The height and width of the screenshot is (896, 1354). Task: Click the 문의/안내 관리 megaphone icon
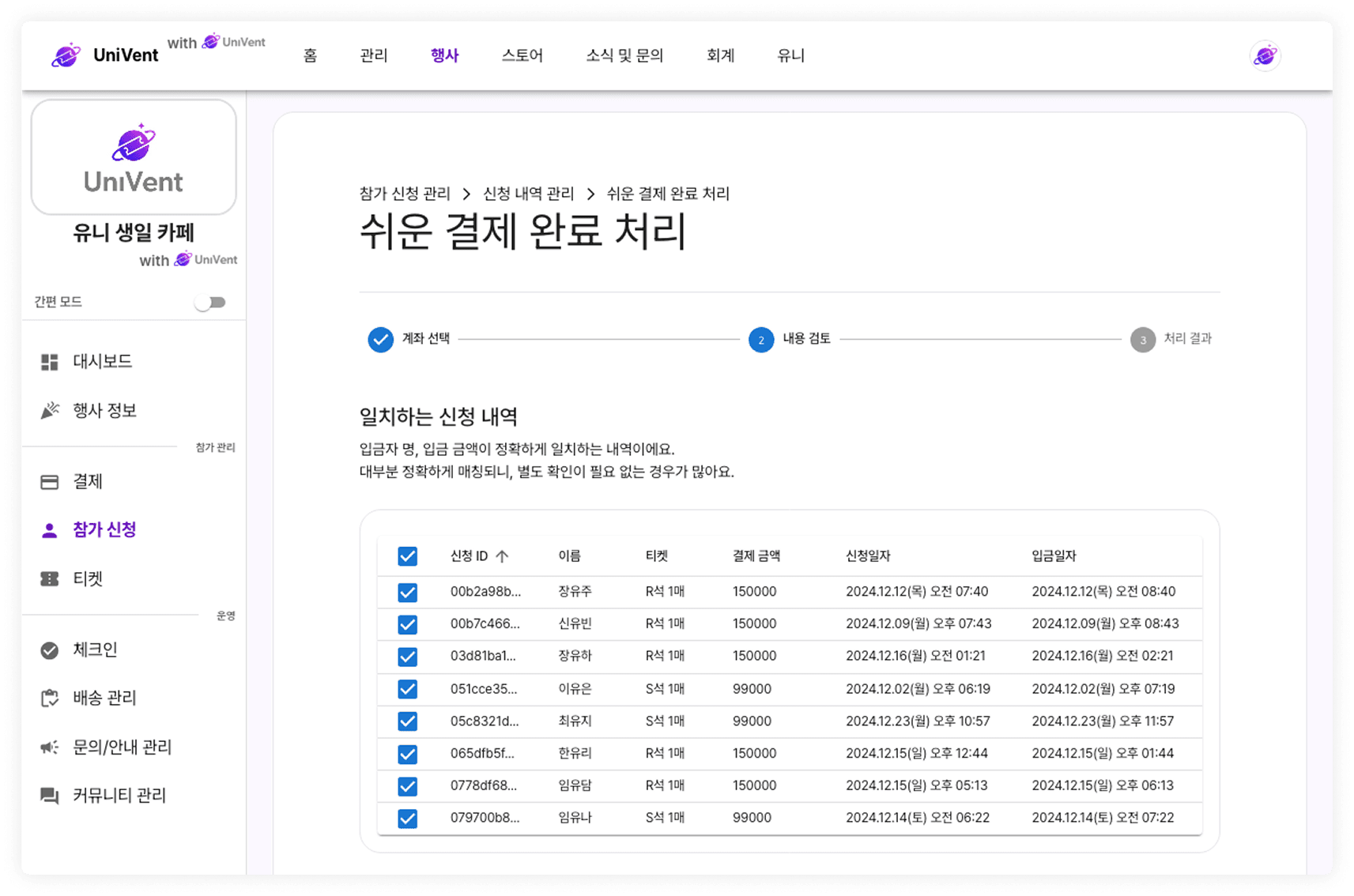pos(50,747)
